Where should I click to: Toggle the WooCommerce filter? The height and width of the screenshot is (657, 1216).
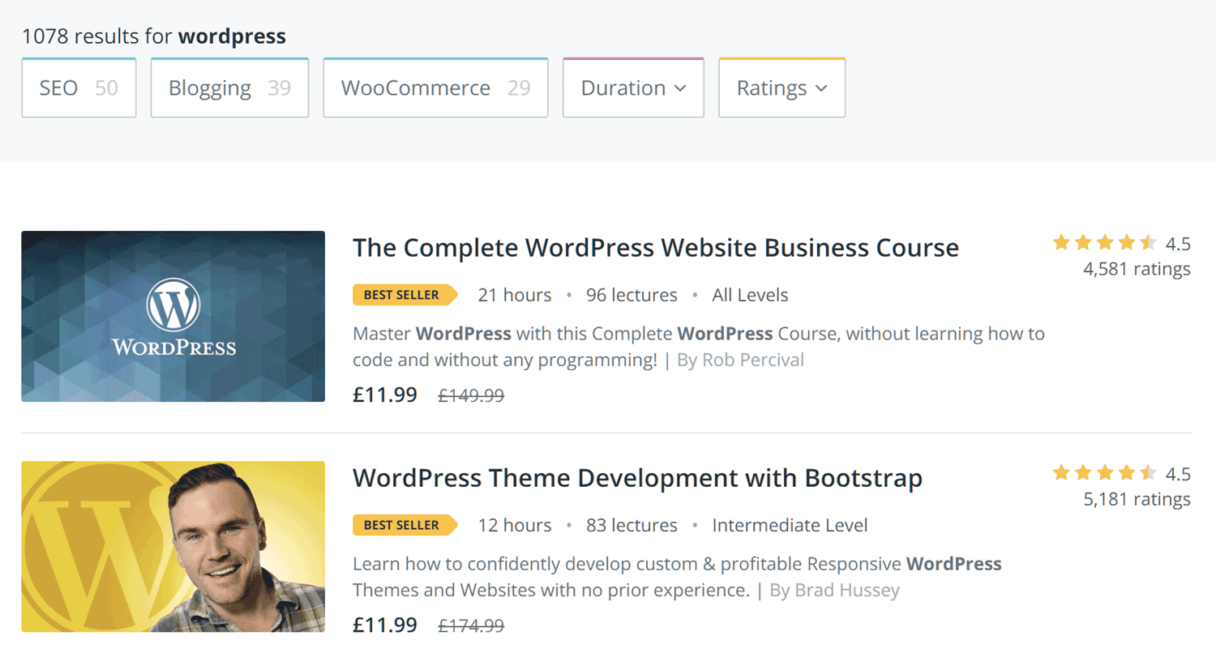[435, 87]
